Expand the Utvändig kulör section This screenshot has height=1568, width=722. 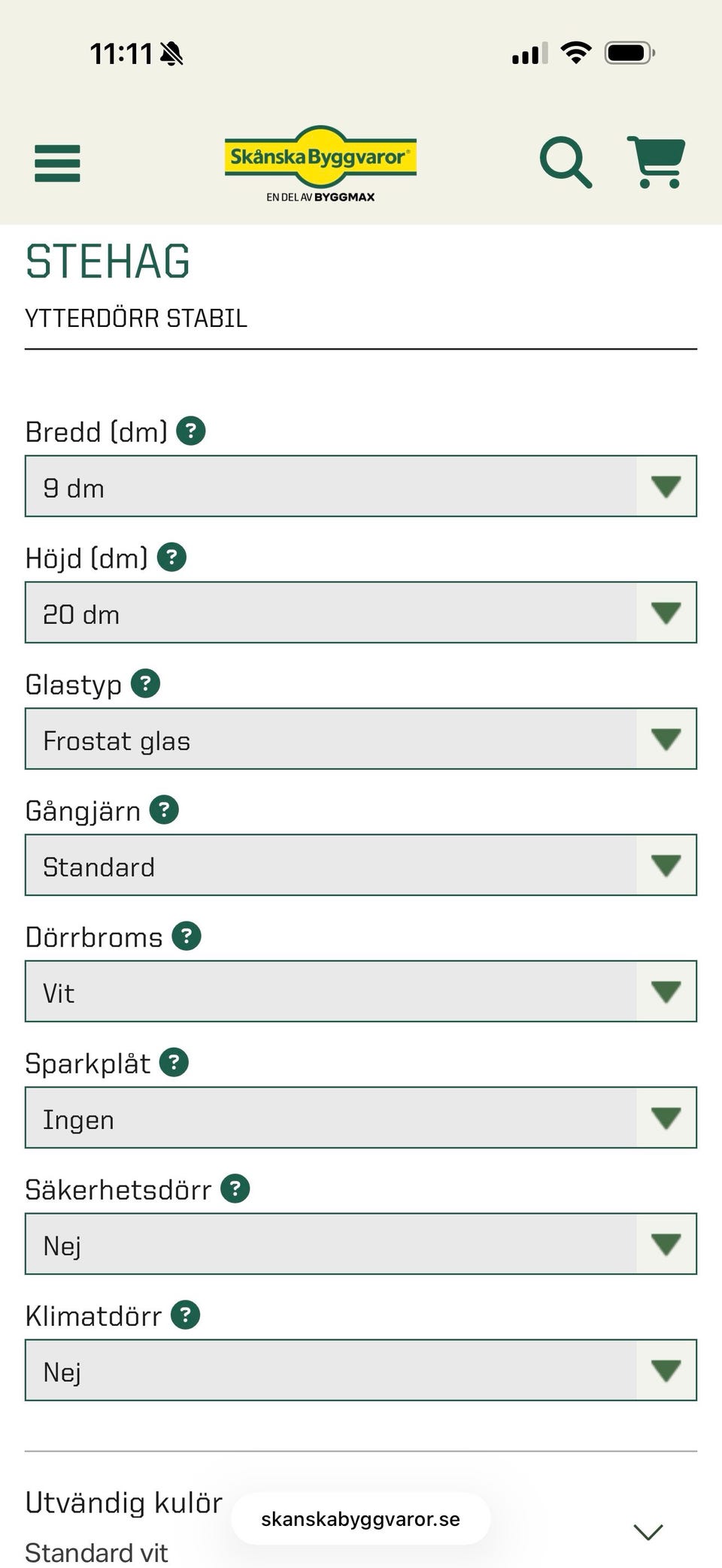pos(648,1530)
